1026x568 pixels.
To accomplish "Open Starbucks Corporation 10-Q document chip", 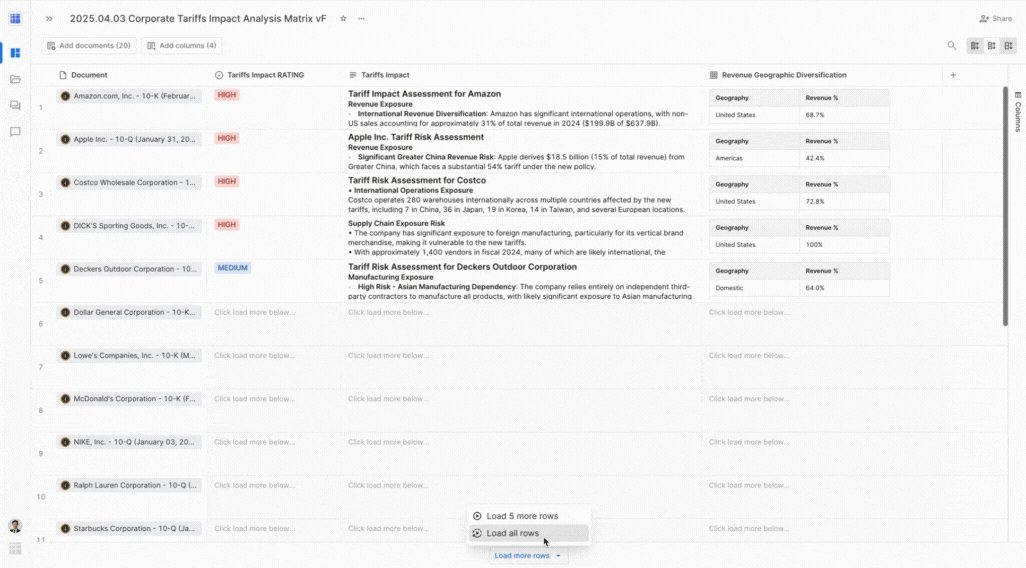I will click(129, 528).
